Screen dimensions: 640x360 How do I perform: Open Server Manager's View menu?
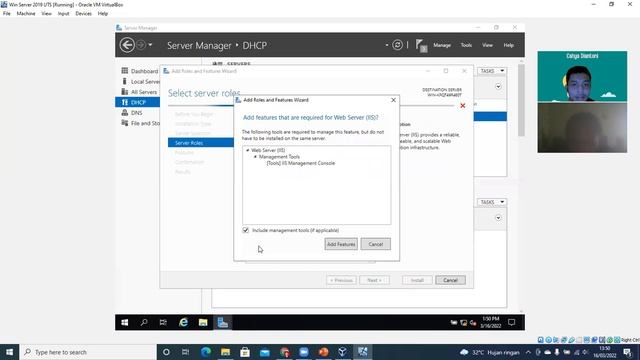(x=487, y=45)
